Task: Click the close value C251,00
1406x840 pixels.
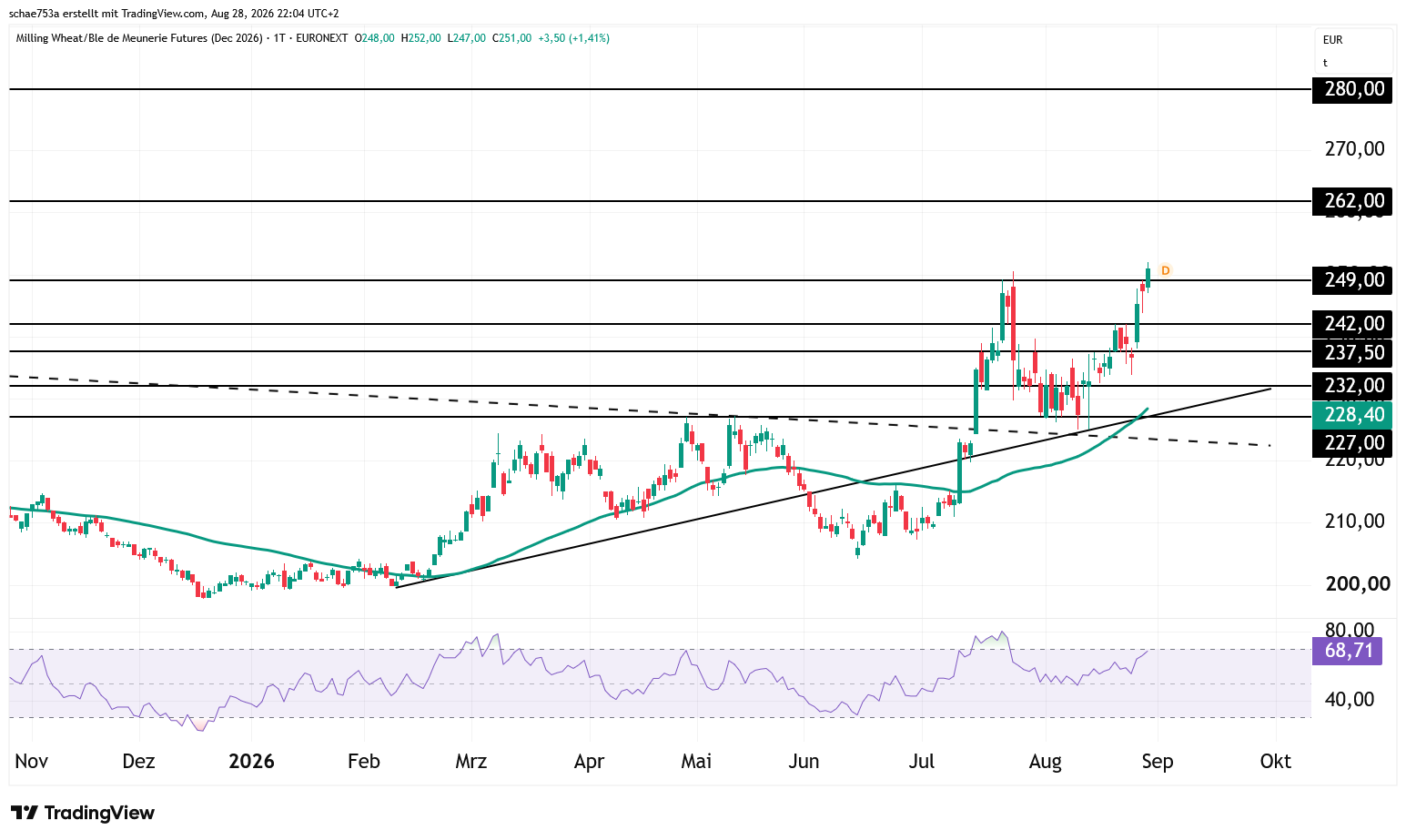Action: click(x=511, y=38)
